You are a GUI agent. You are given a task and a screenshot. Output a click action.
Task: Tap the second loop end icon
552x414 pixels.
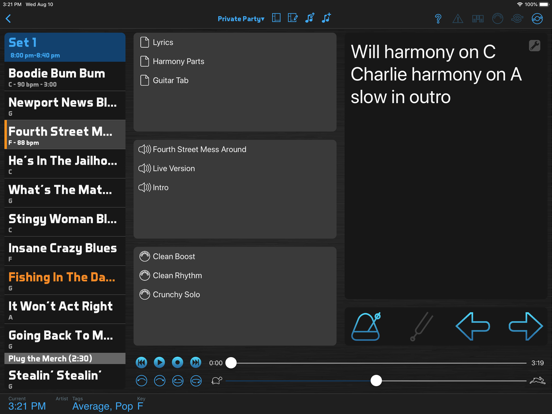tap(159, 381)
